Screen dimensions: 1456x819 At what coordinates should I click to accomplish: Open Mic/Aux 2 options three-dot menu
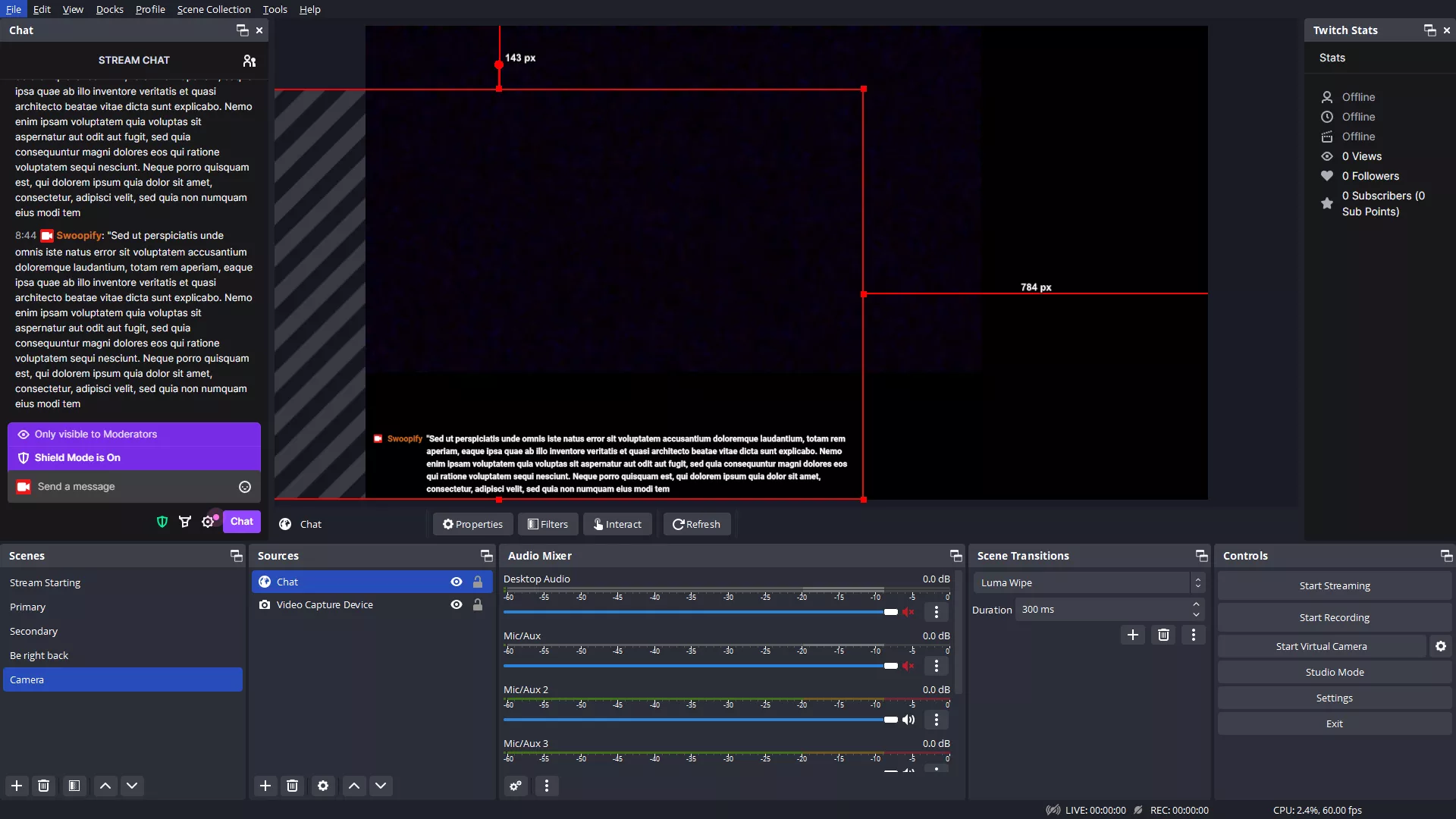click(x=937, y=720)
